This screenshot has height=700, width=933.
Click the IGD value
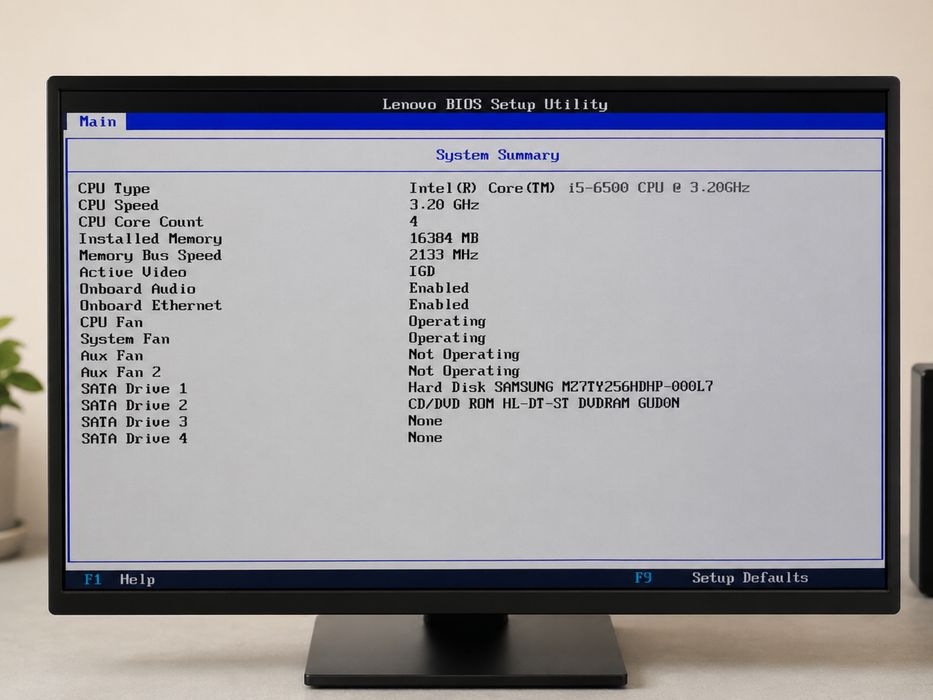pyautogui.click(x=422, y=271)
